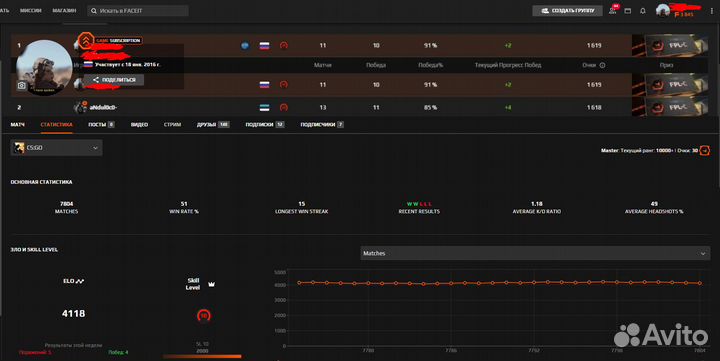Select the СТАТИСТИКА tab

coord(56,124)
